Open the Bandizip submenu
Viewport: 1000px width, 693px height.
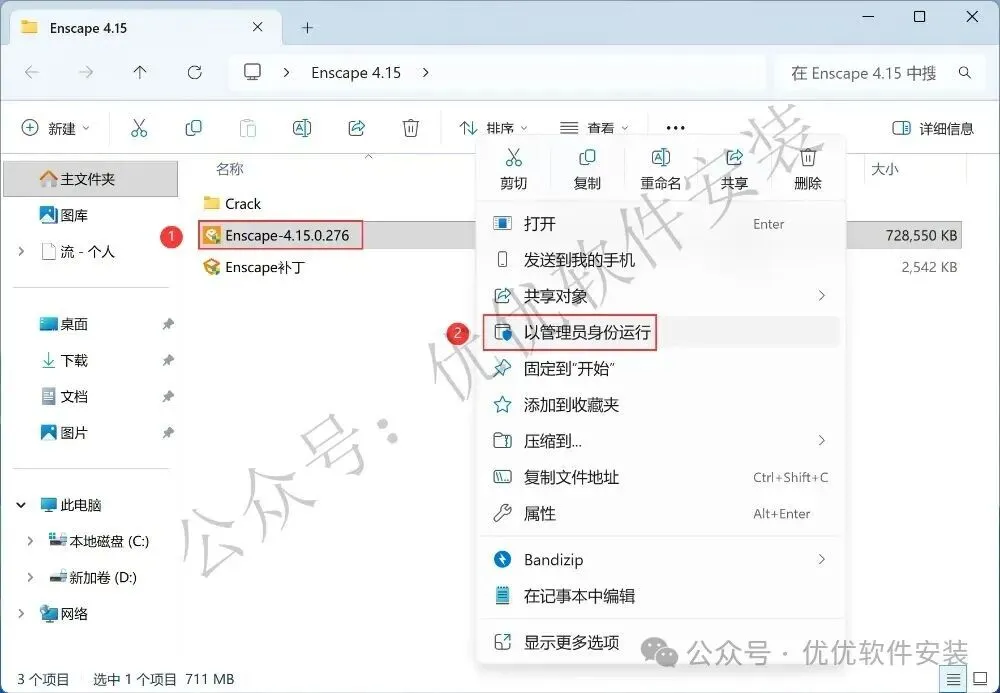point(661,560)
